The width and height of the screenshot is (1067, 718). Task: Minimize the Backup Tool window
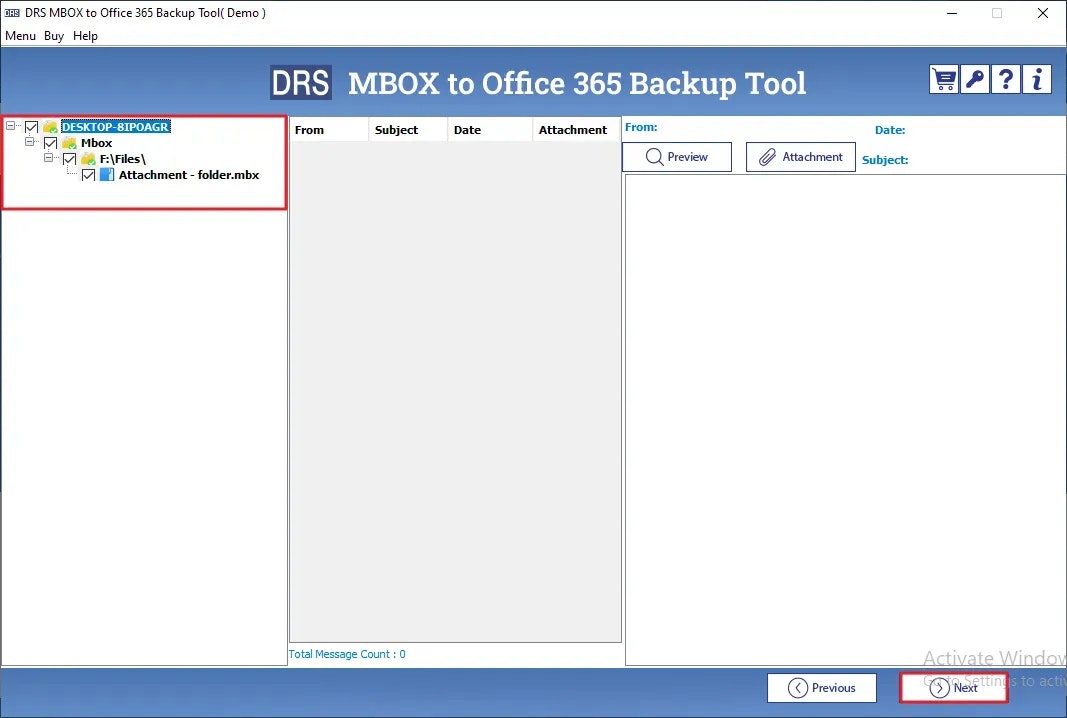952,13
